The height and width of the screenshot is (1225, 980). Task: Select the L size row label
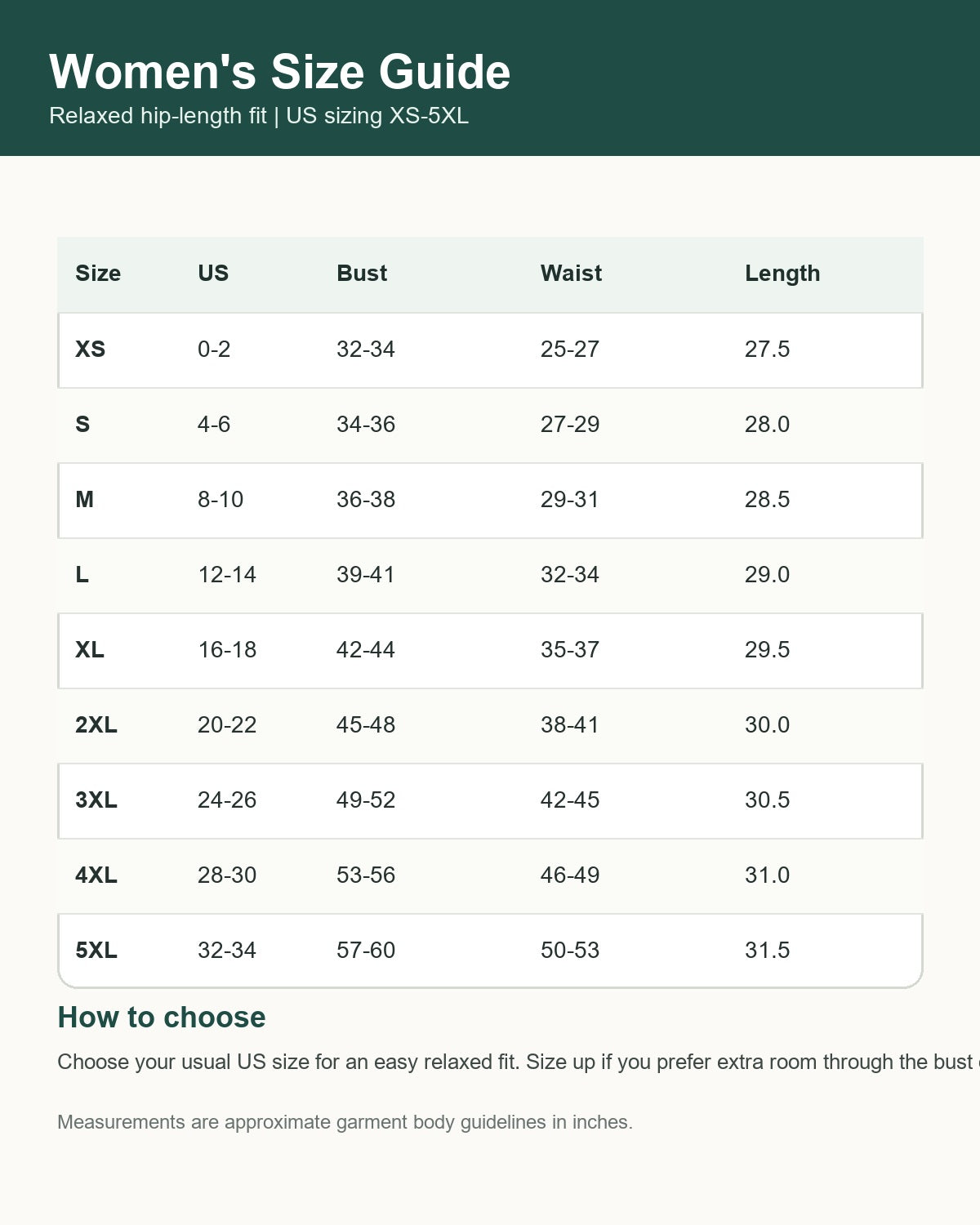point(82,575)
